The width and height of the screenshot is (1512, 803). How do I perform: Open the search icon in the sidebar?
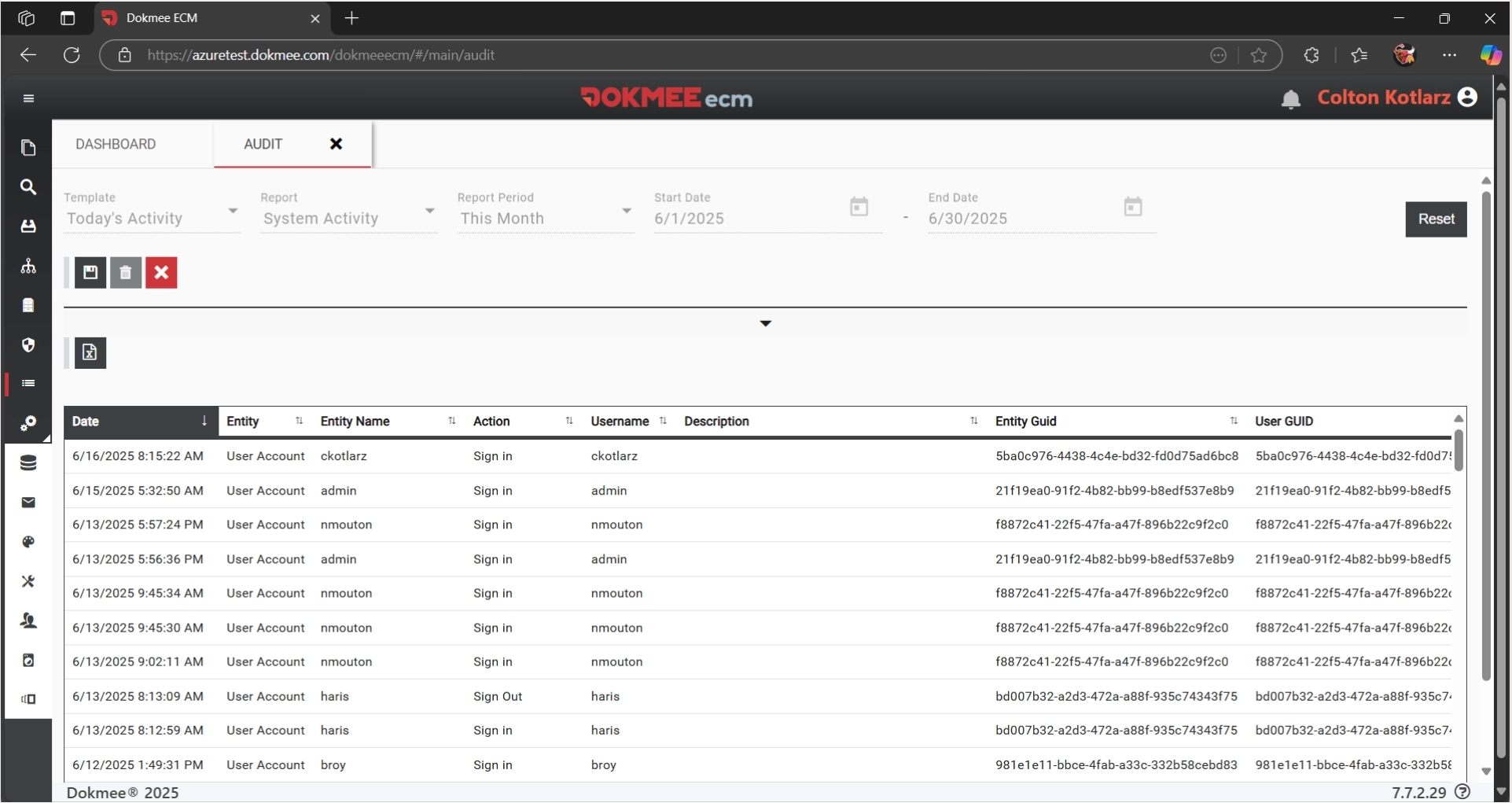coord(28,187)
